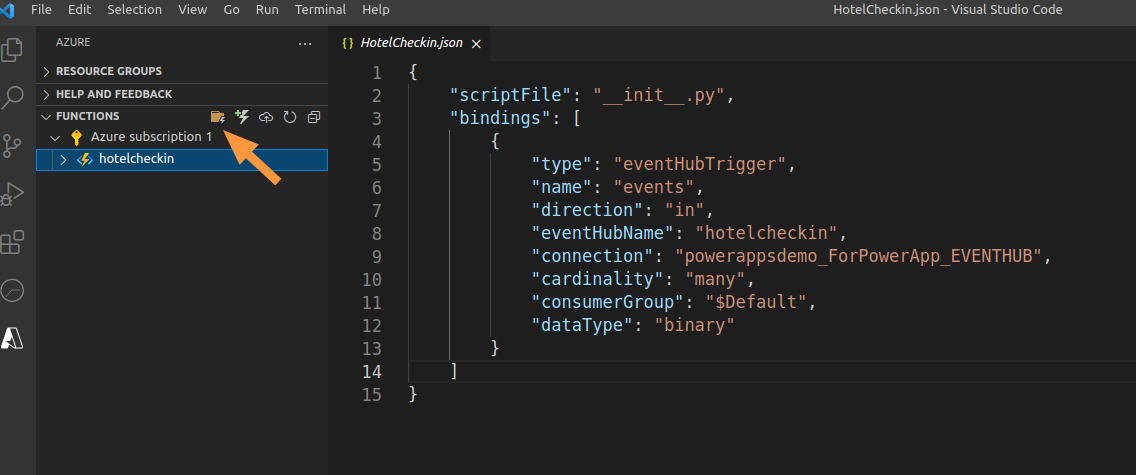Collapse the Azure subscription 1 node
Screen dimensions: 1136x475
click(55, 138)
